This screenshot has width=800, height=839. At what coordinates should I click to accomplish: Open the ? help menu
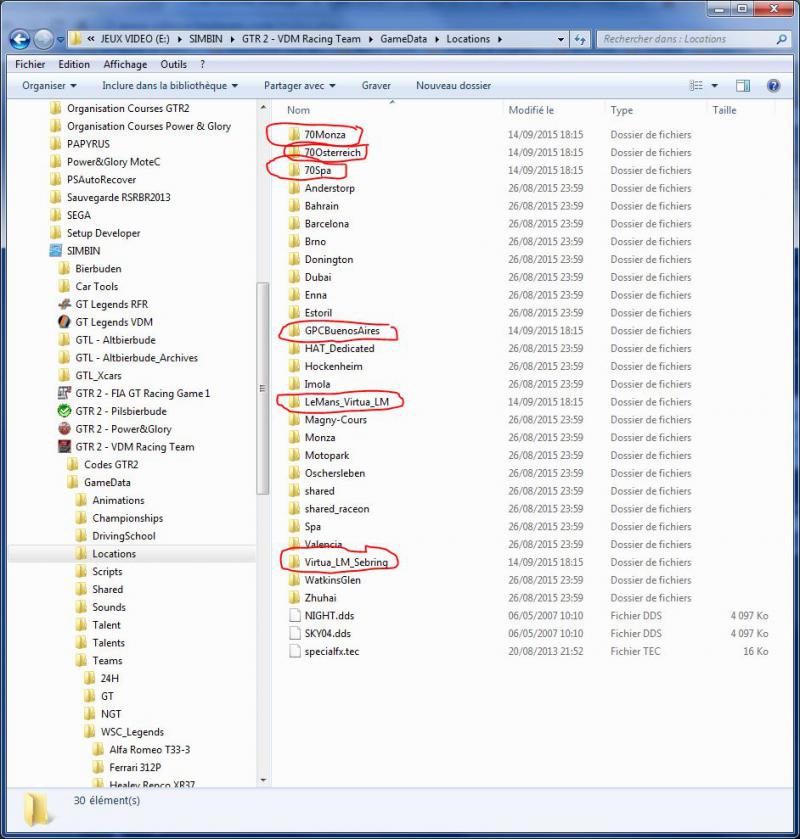click(202, 64)
